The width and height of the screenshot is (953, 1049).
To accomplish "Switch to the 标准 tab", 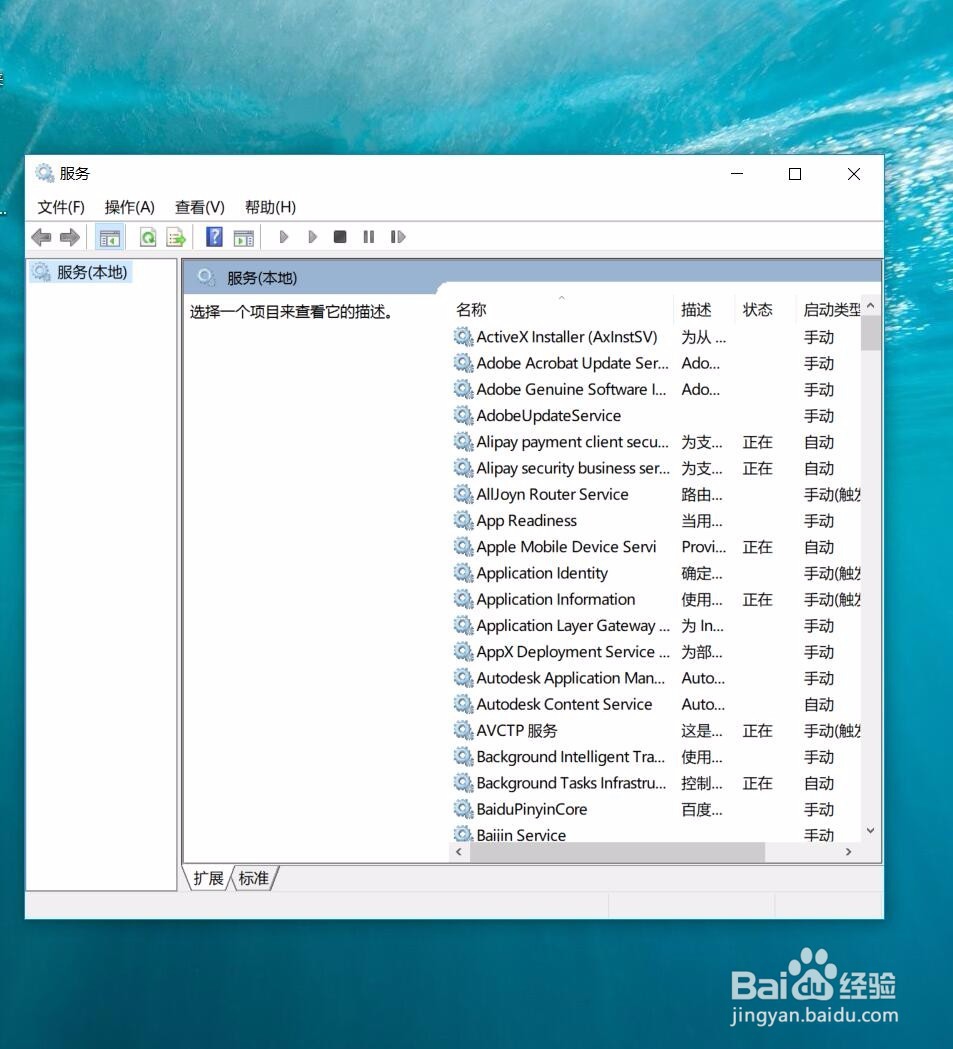I will [253, 878].
